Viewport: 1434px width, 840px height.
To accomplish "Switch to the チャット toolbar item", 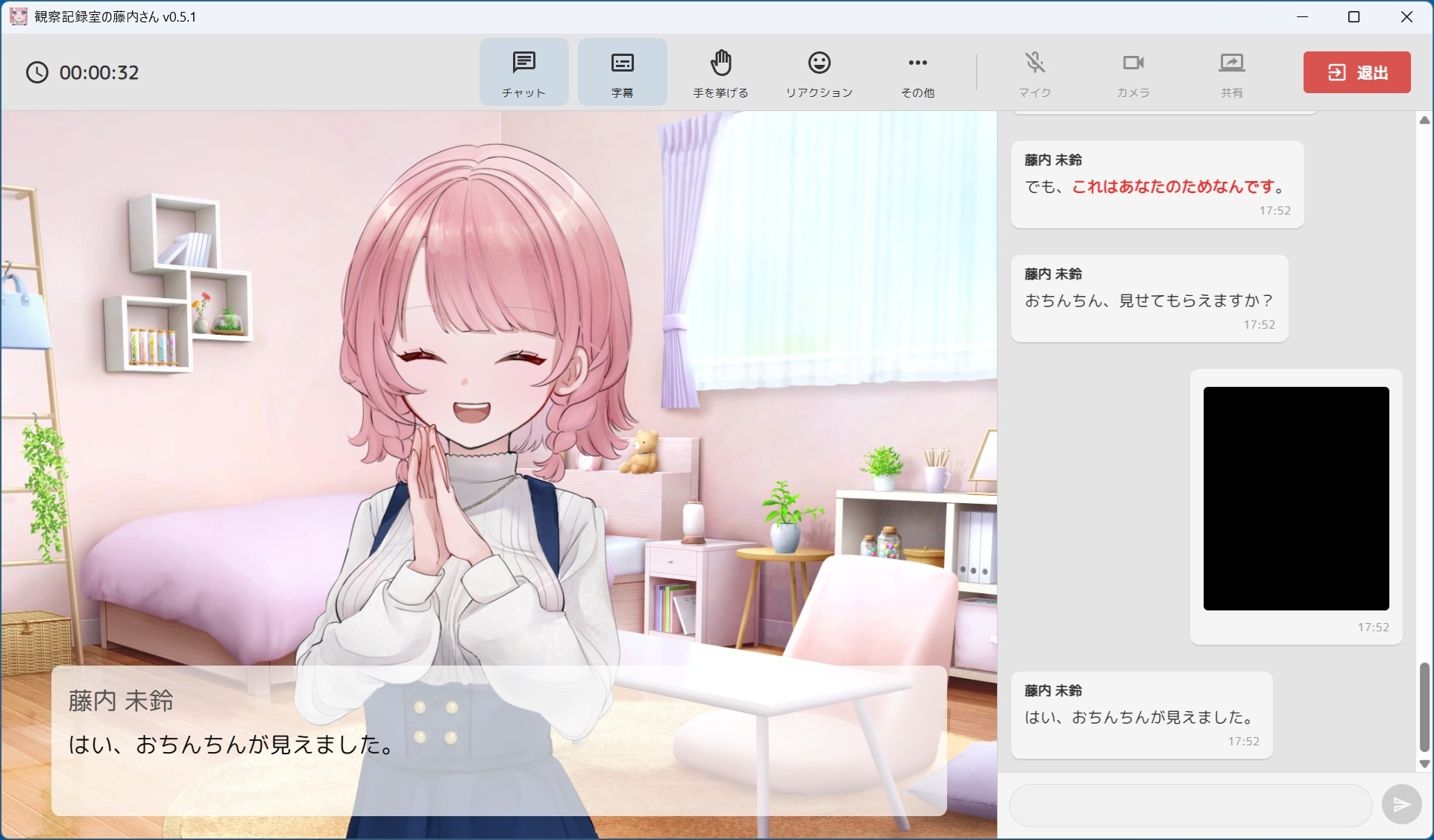I will (x=523, y=72).
